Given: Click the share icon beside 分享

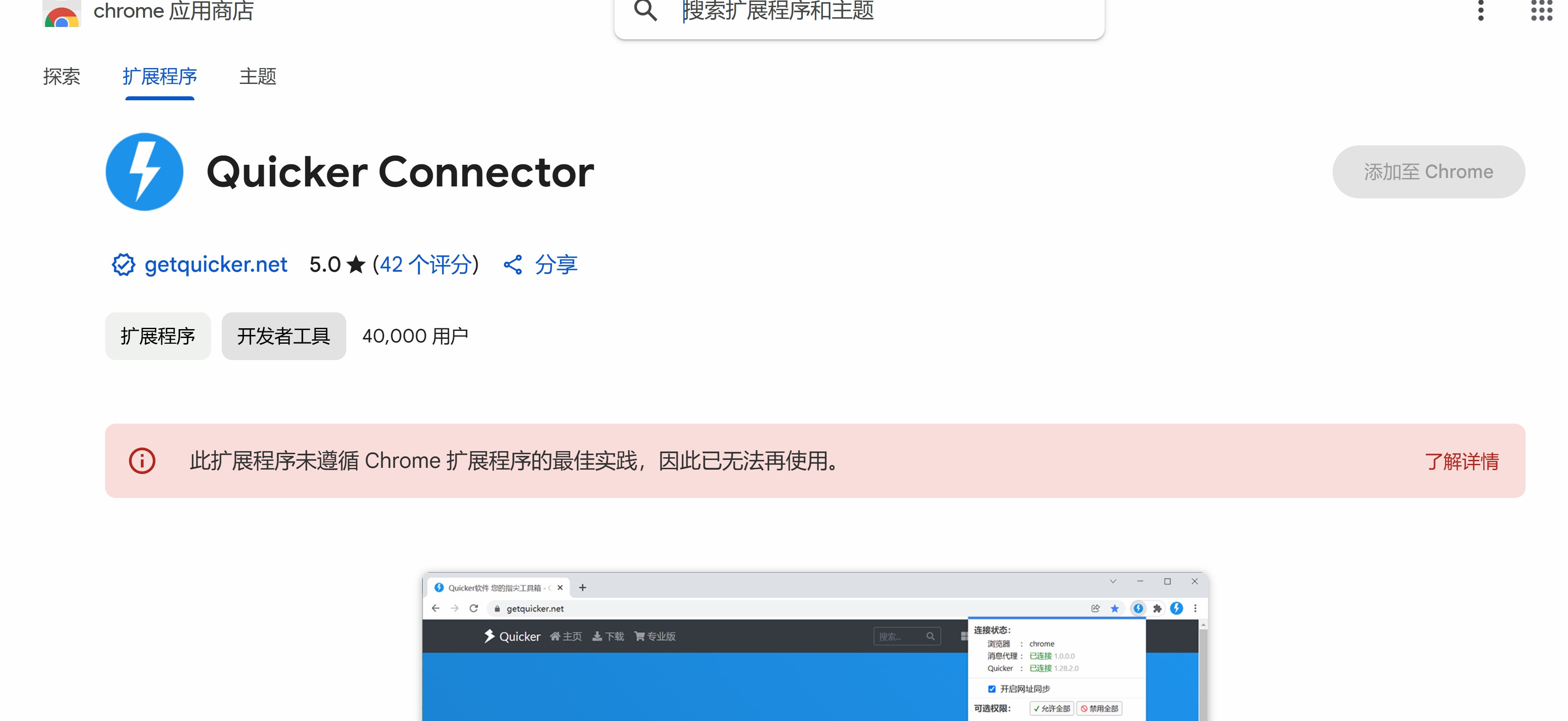Looking at the screenshot, I should [512, 264].
